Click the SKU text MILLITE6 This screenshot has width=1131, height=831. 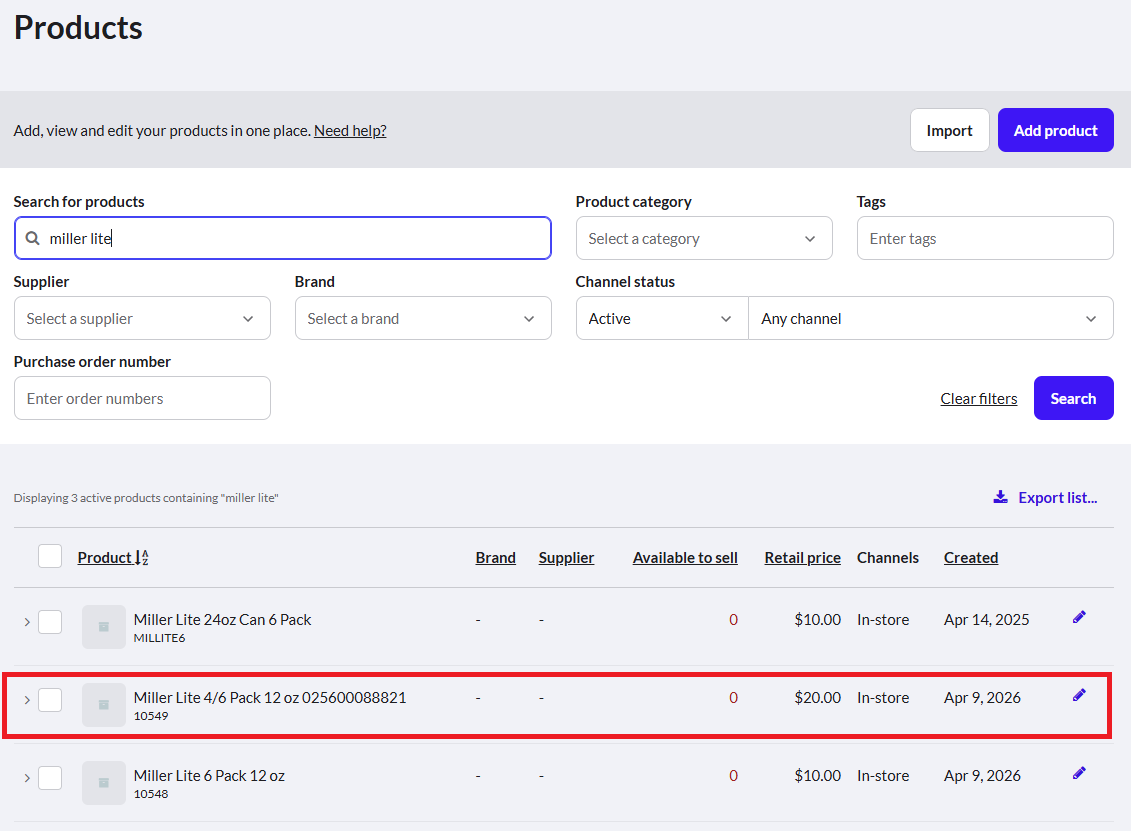159,638
